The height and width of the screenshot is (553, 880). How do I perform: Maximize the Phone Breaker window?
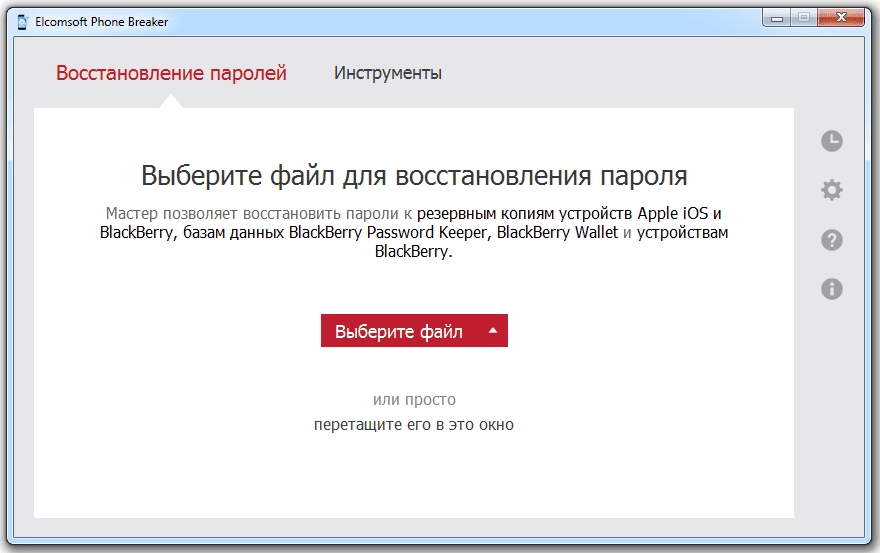804,18
